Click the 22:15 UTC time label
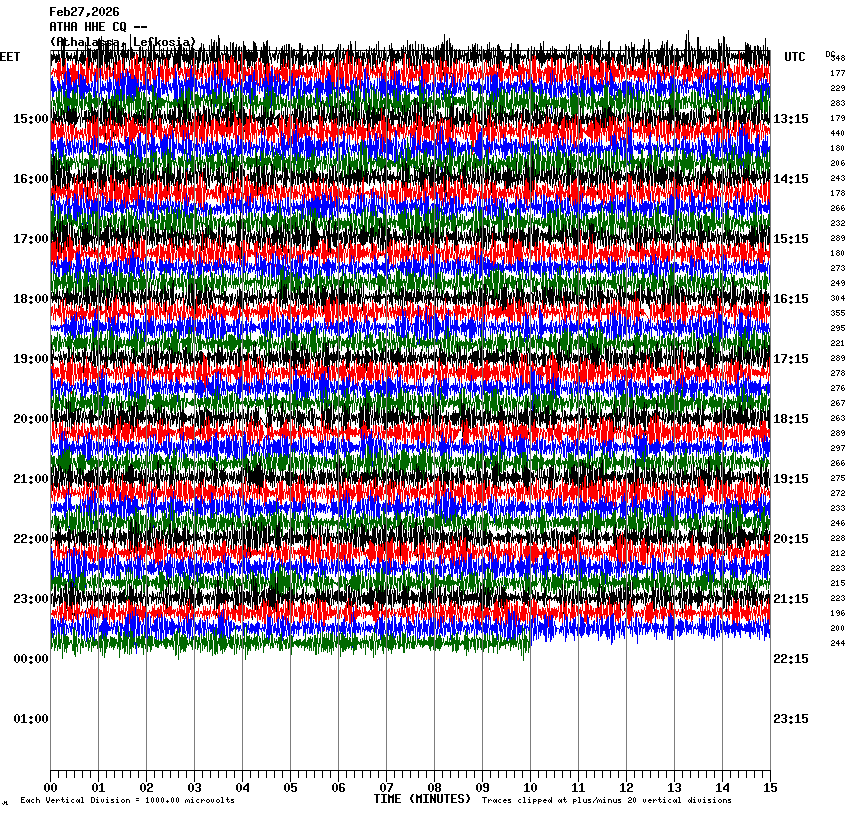The width and height of the screenshot is (850, 814). (791, 659)
